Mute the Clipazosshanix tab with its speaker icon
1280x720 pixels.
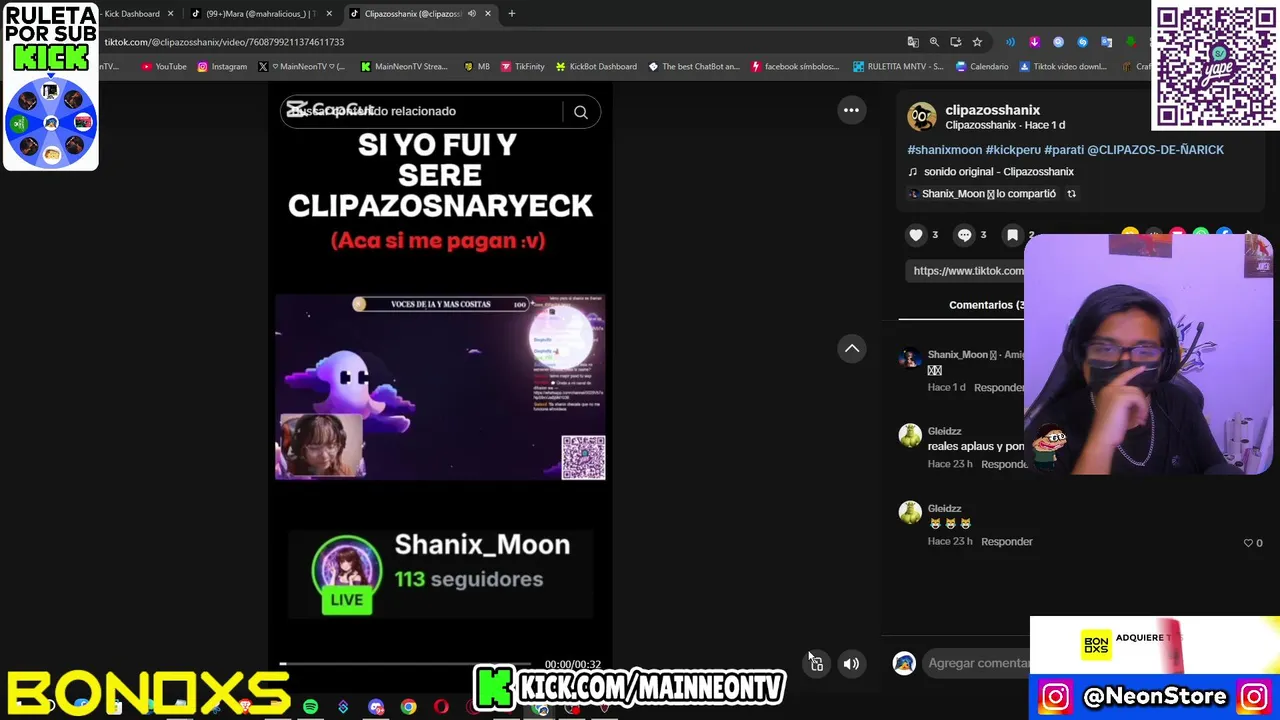471,14
